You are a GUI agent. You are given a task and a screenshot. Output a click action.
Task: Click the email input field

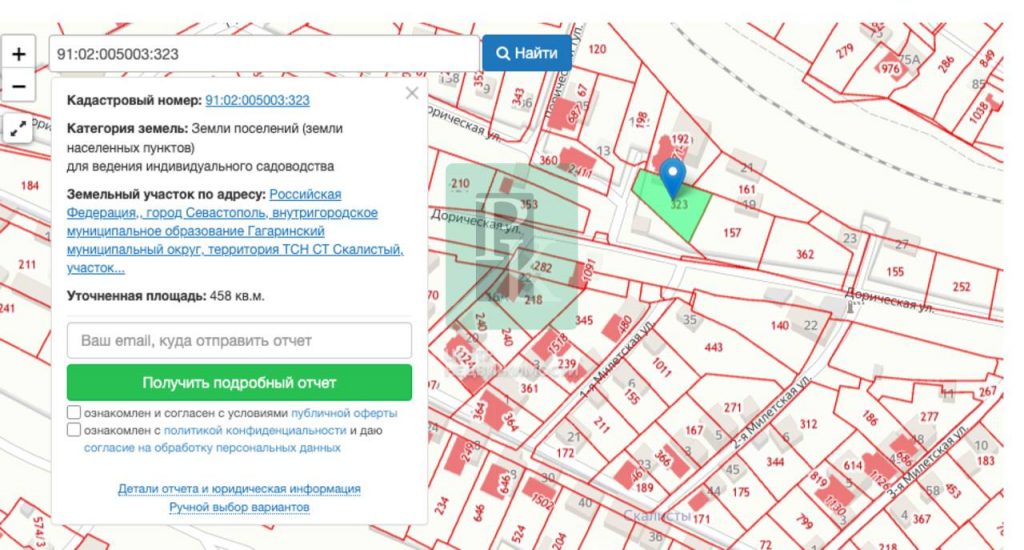tap(239, 340)
